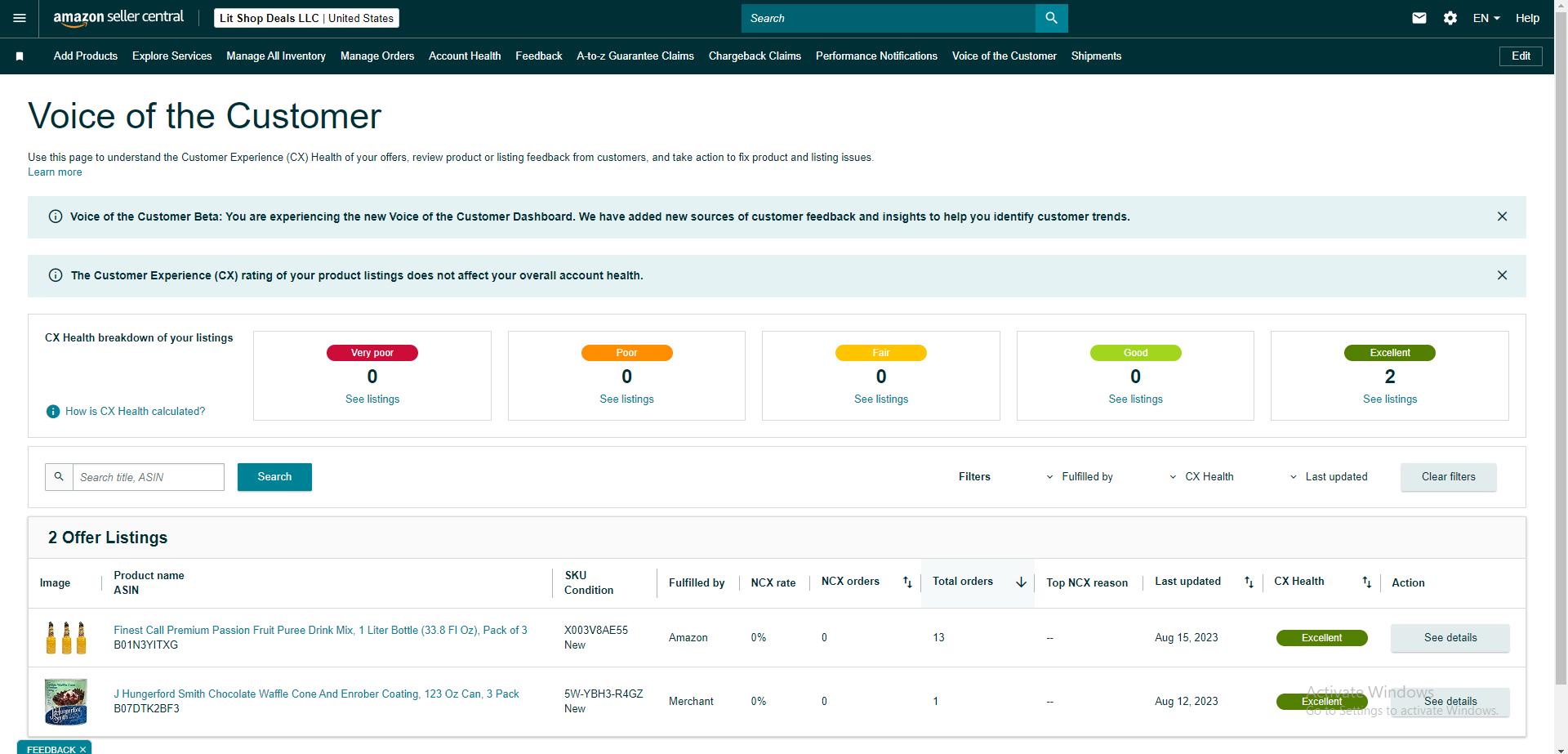Click the Excellent badge in summary card
Viewport: 1568px width, 754px height.
pos(1390,353)
